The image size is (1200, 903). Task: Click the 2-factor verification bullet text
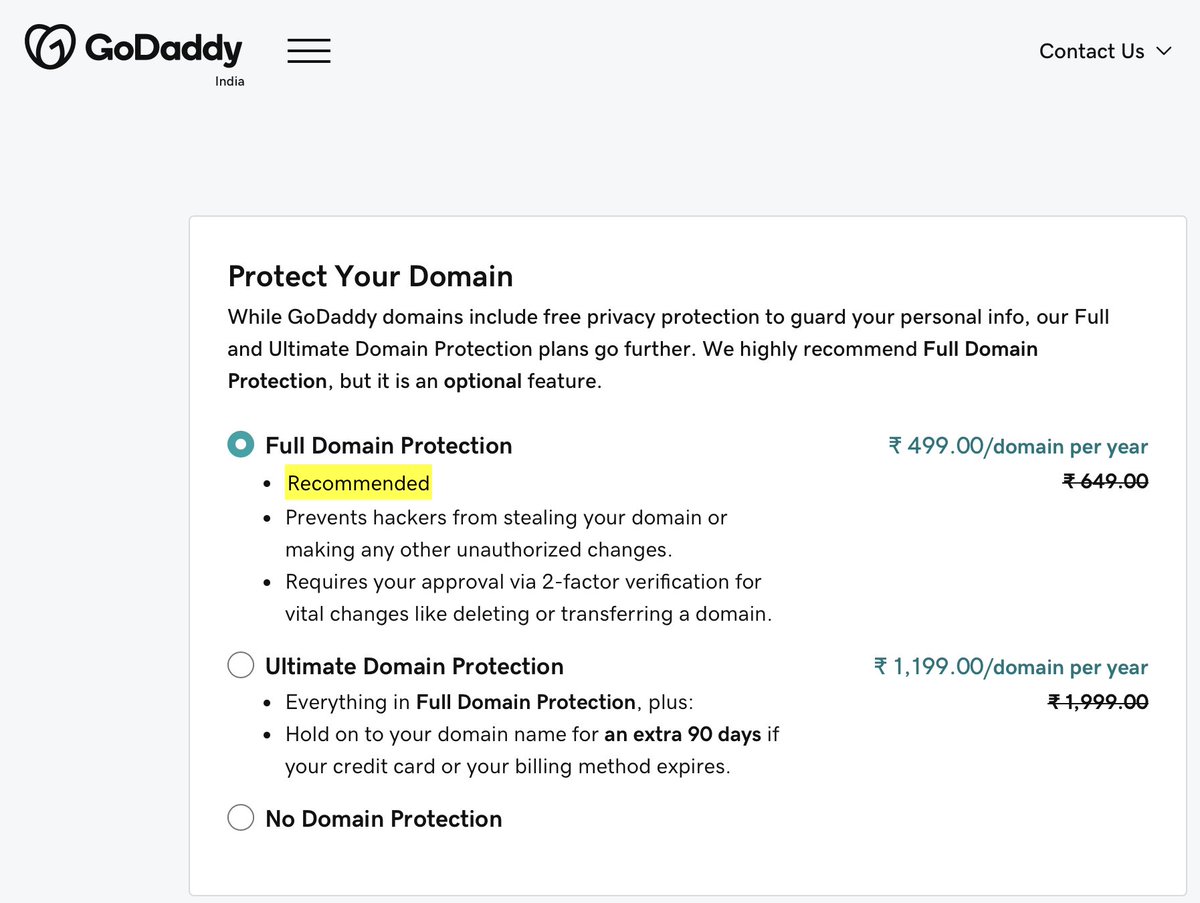(x=528, y=598)
